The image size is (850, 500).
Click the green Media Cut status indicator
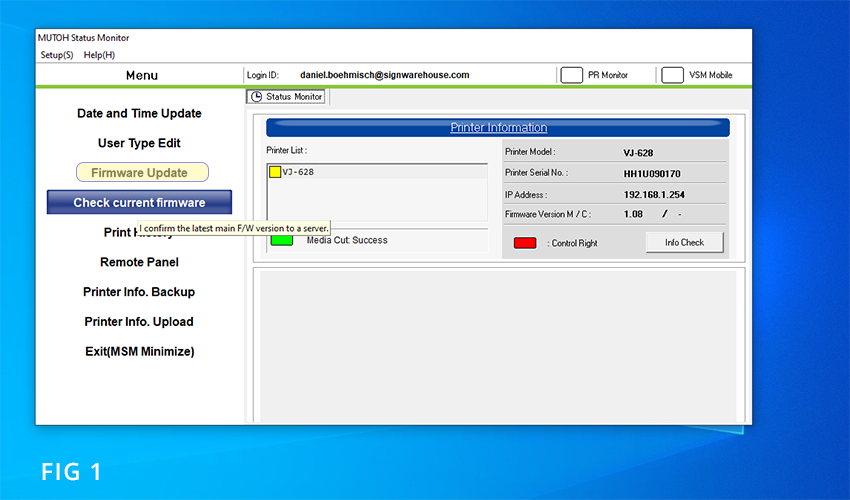(x=282, y=240)
